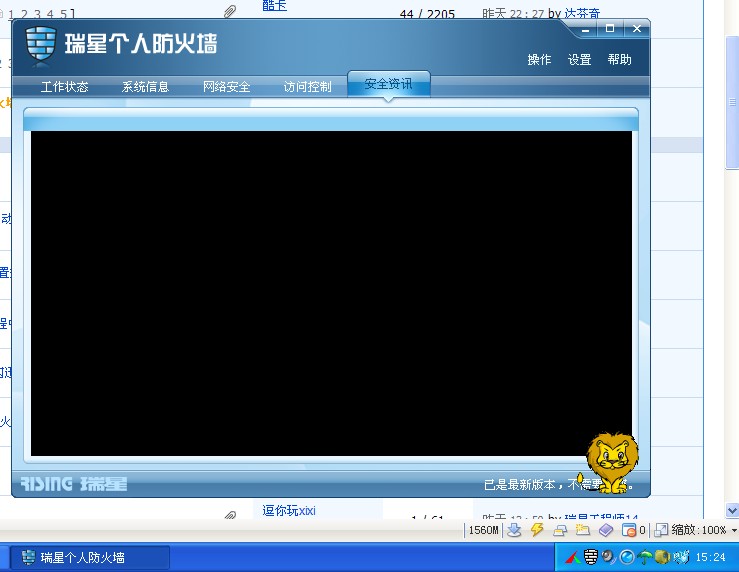Click the red-green triangle tray icon
Viewport: 739px width, 572px height.
(x=573, y=558)
